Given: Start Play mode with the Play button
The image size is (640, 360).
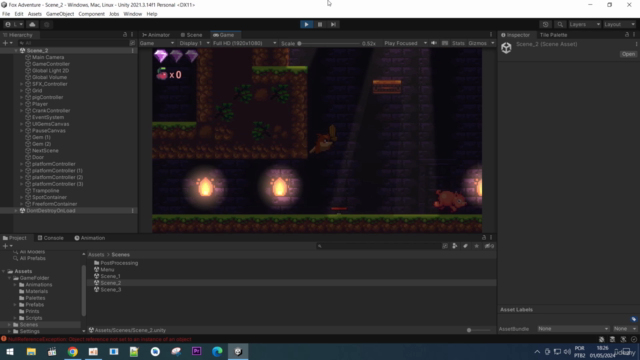Looking at the screenshot, I should pos(306,24).
